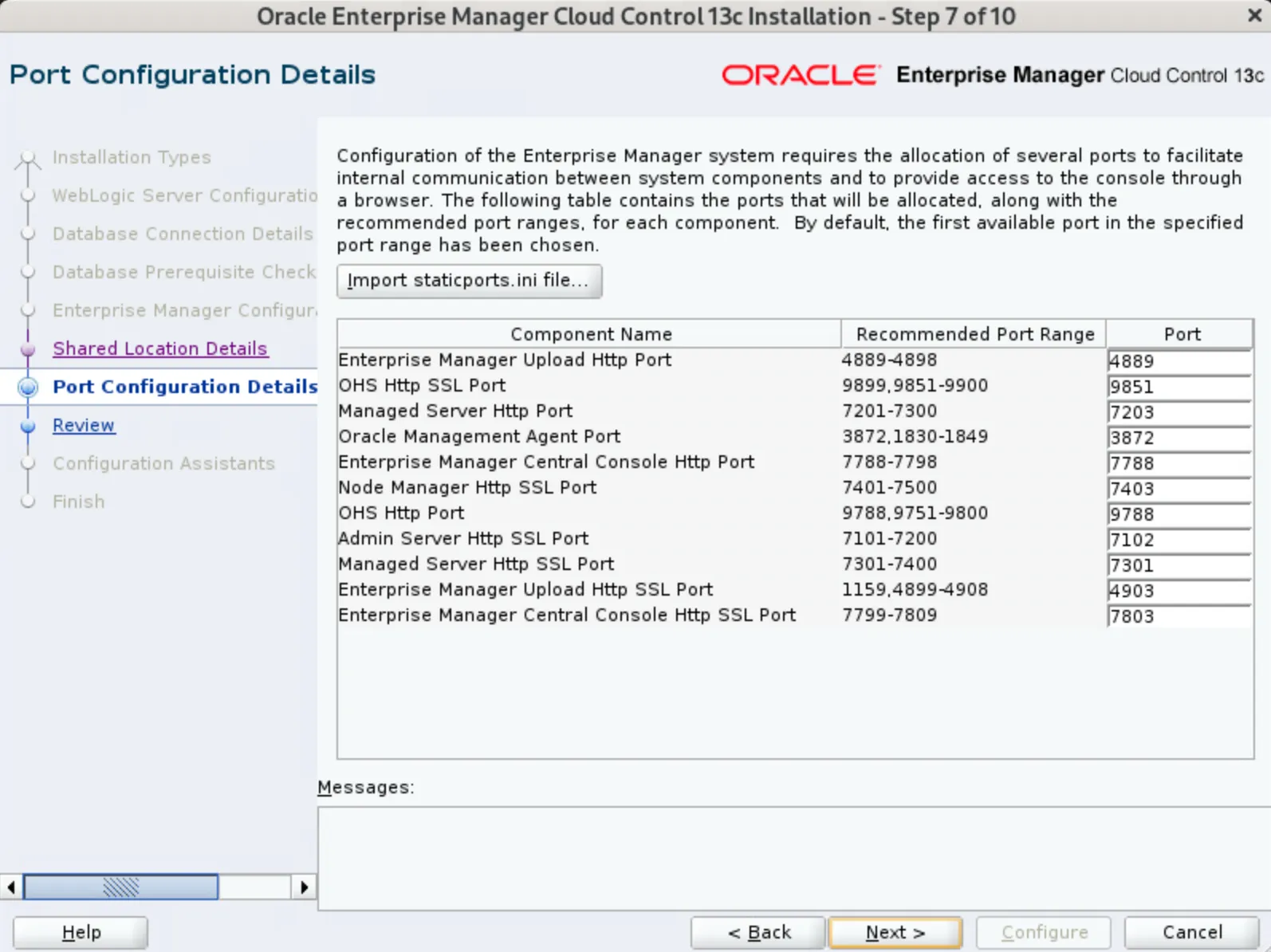This screenshot has height=952, width=1271.
Task: Close the installer window with X
Action: coord(1254,15)
